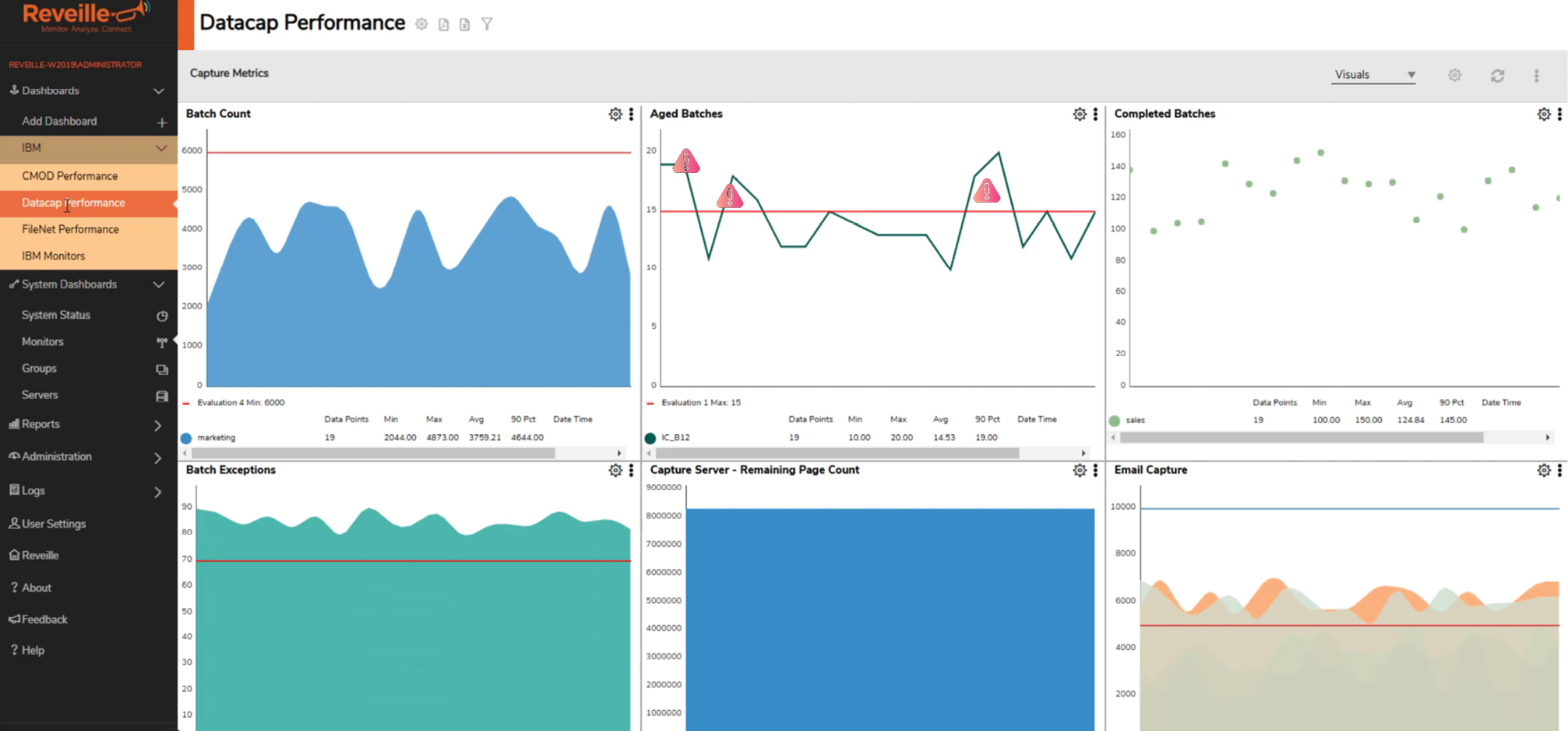Open the Visuals dropdown
Screen dimensions: 1568x731
1373,75
